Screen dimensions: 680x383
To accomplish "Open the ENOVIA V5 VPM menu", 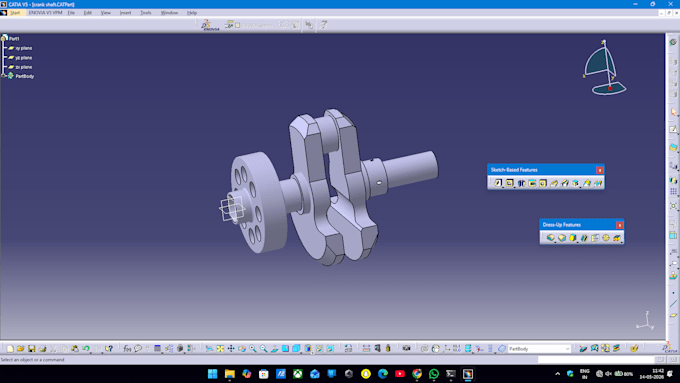I will click(46, 13).
